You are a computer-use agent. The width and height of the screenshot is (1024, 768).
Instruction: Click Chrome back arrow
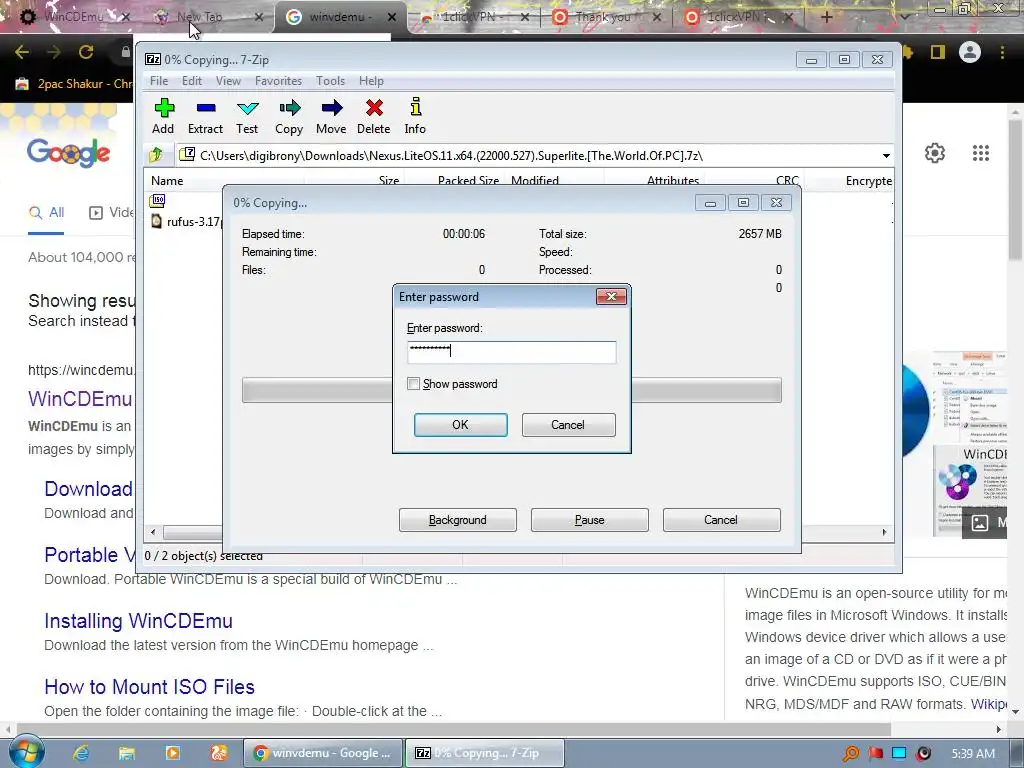tap(22, 52)
